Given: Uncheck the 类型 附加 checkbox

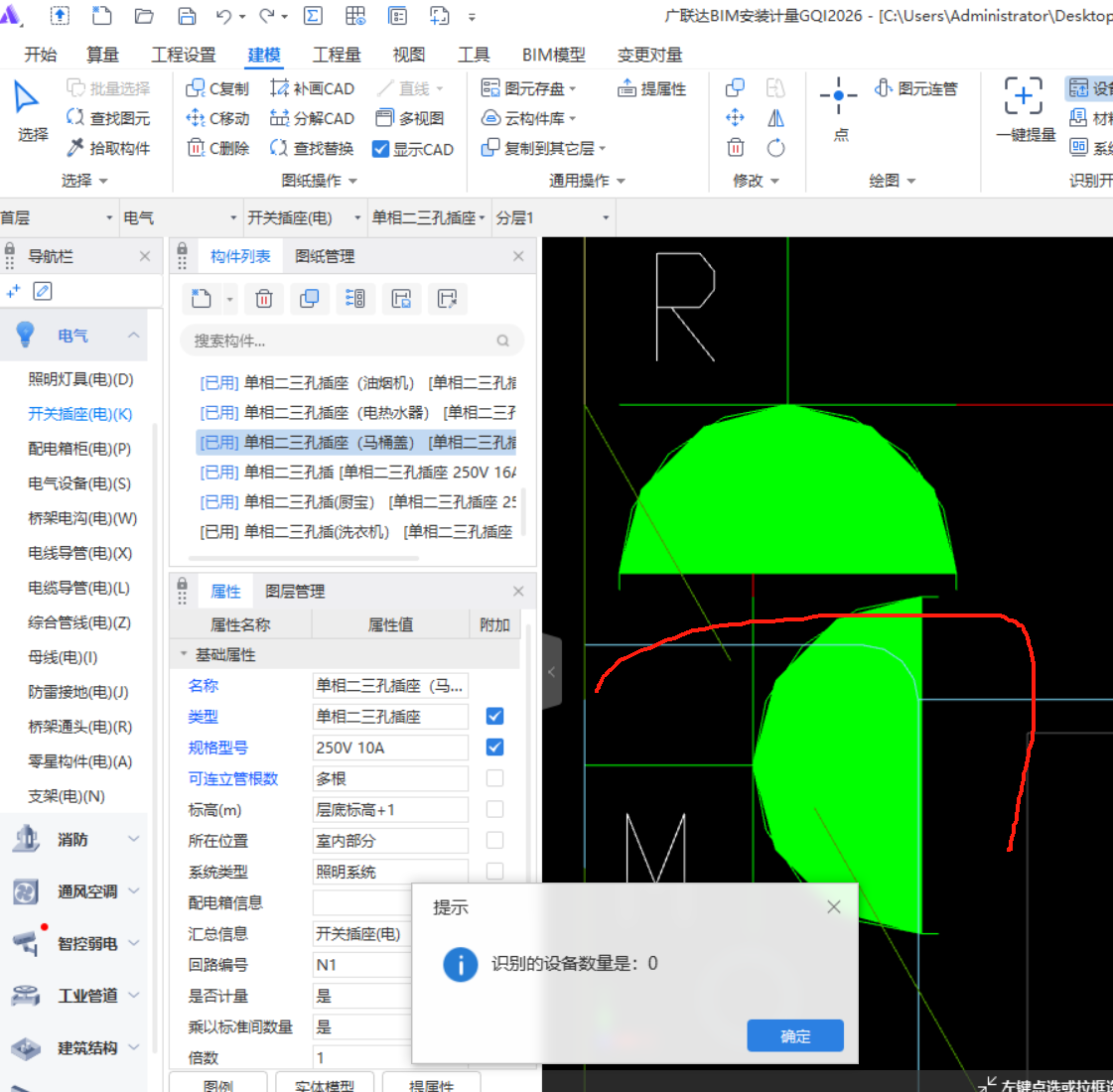Looking at the screenshot, I should pyautogui.click(x=494, y=716).
